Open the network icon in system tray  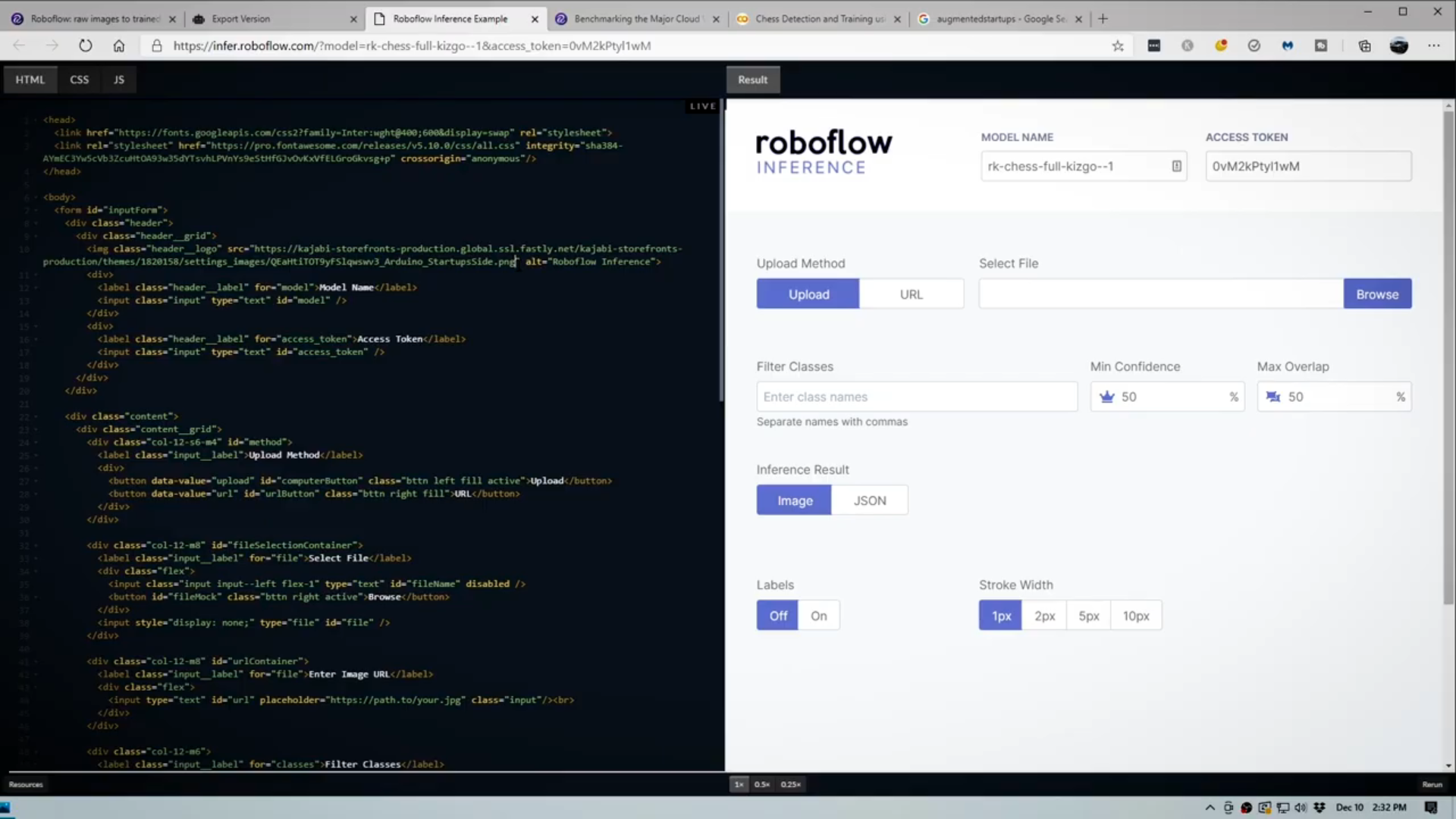[1283, 808]
